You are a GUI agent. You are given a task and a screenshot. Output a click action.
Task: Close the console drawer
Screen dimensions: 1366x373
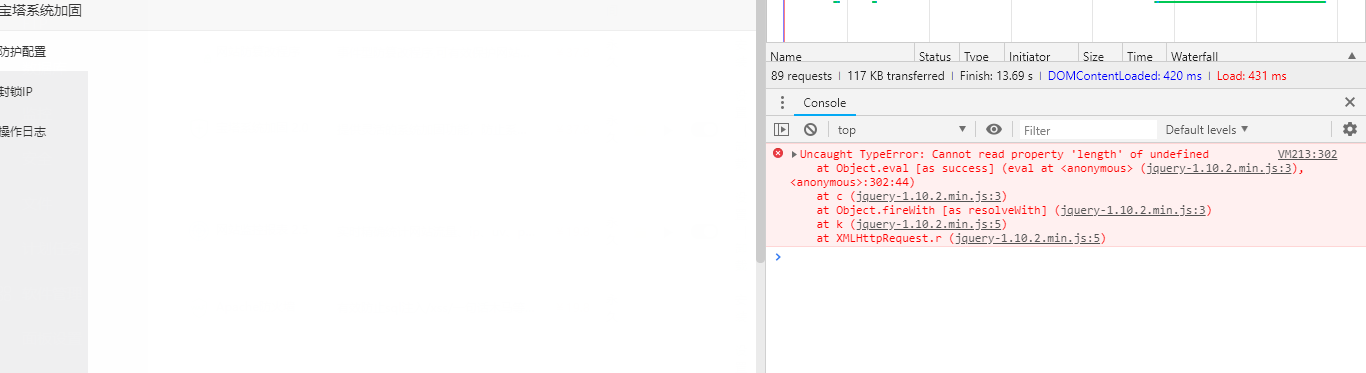1350,102
